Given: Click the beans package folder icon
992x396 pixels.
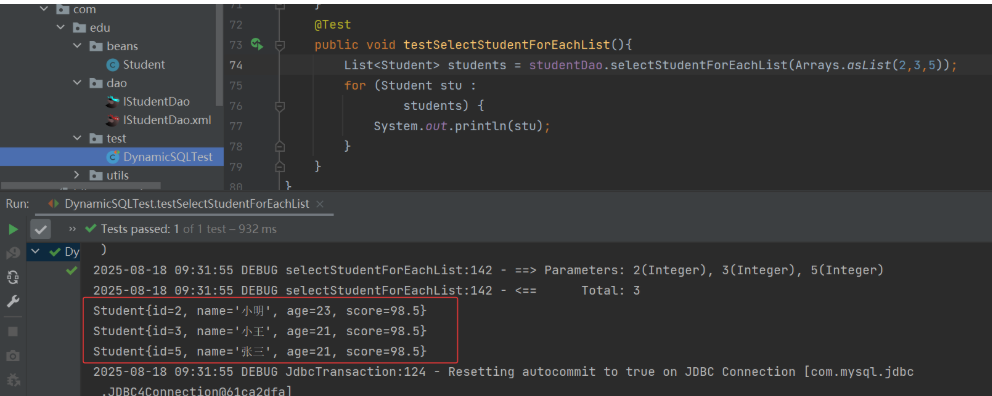Looking at the screenshot, I should (96, 46).
